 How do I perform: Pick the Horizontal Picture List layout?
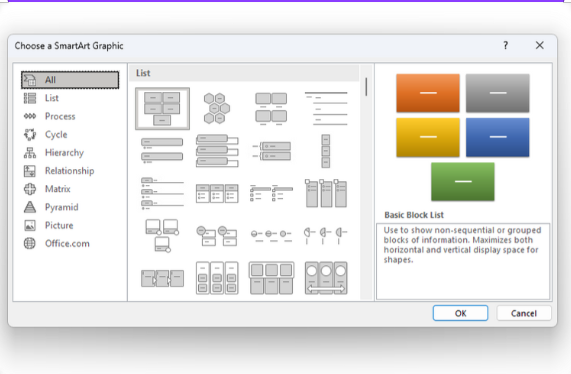[271, 278]
